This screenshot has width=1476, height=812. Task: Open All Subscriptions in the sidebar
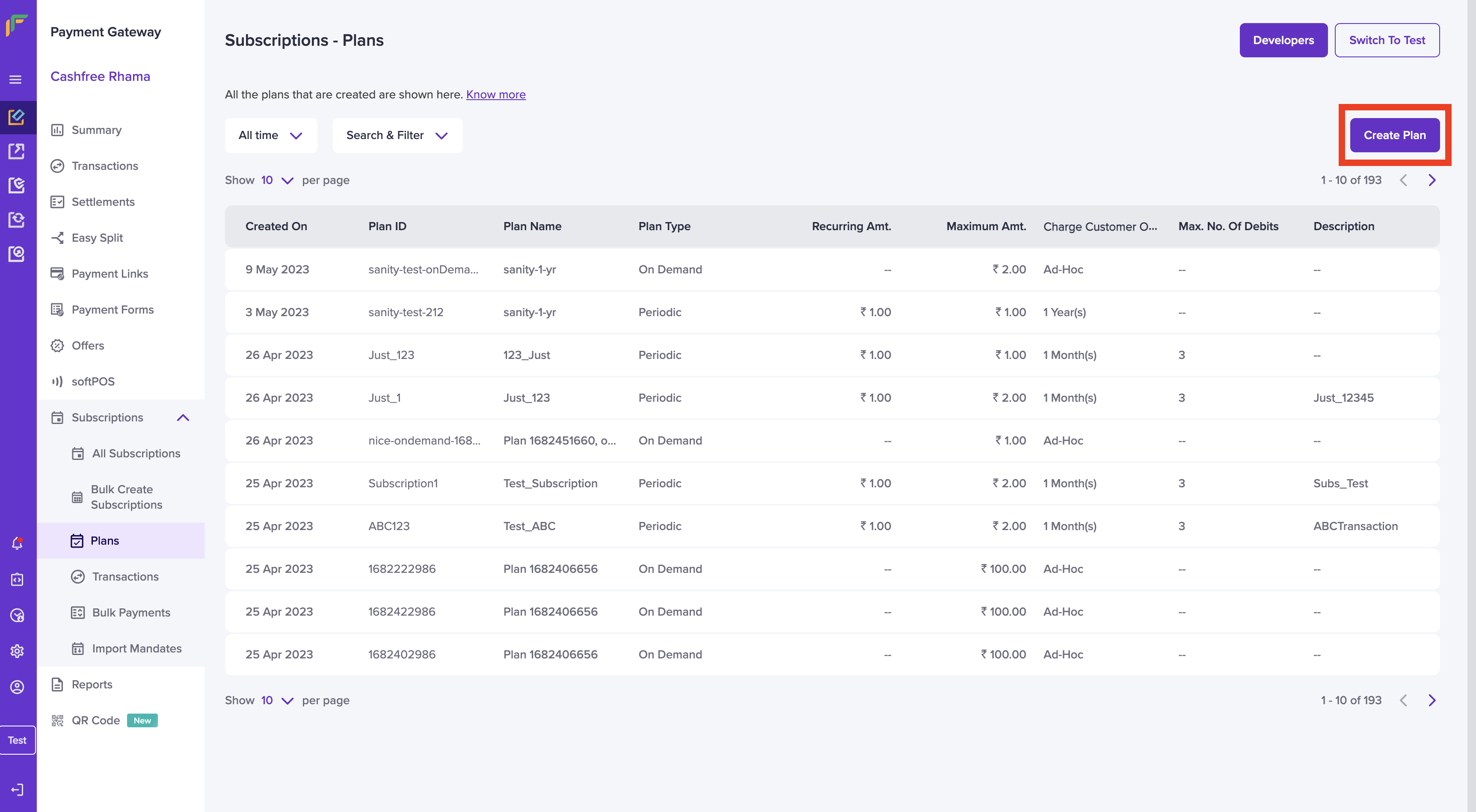tap(136, 453)
